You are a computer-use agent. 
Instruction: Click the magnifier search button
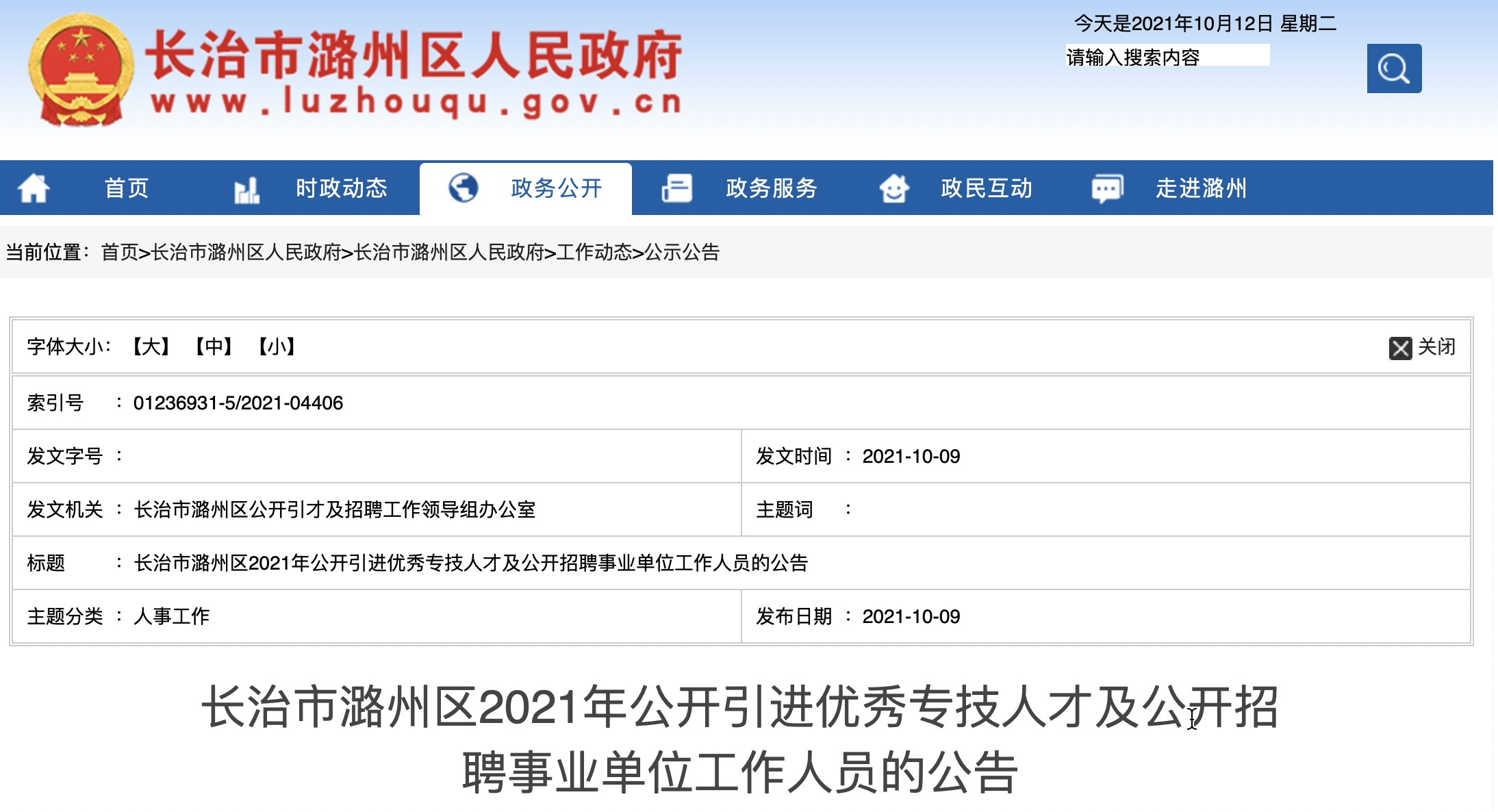tap(1393, 68)
